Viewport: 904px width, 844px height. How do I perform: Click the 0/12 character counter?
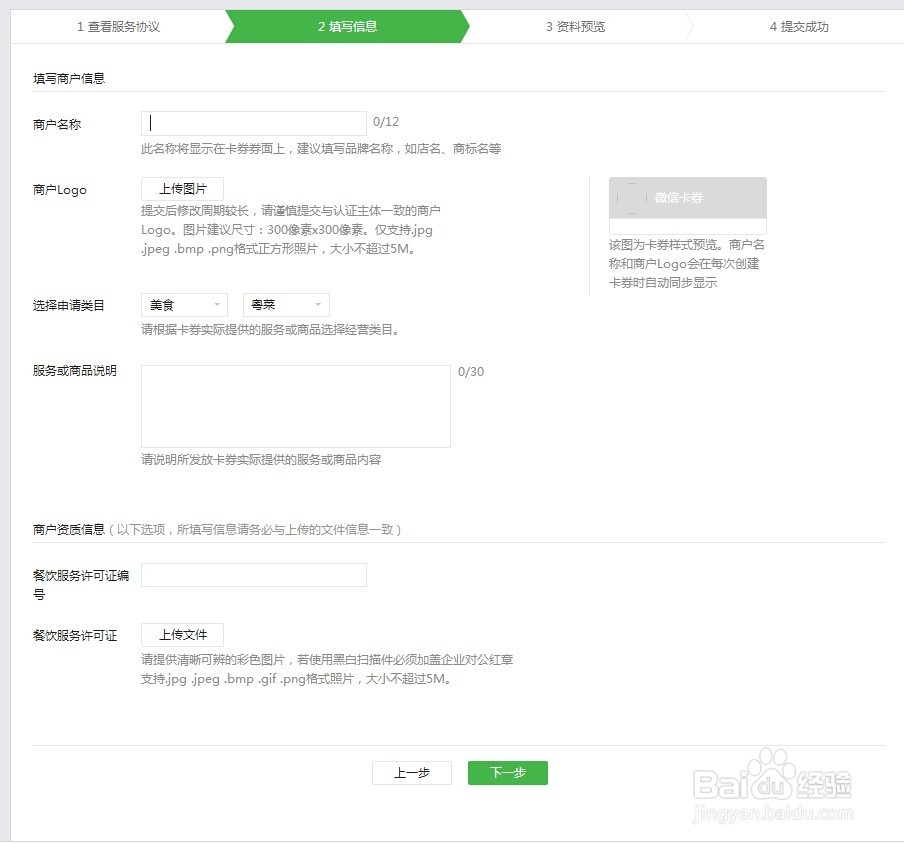(387, 121)
